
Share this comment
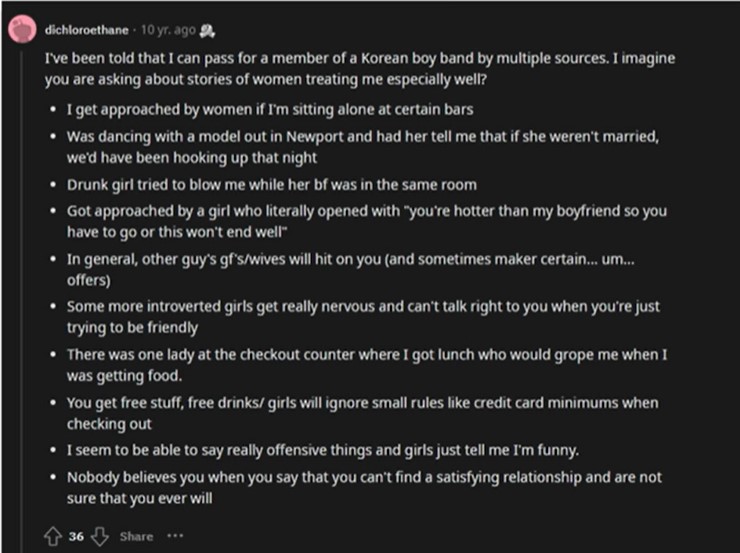click(136, 536)
